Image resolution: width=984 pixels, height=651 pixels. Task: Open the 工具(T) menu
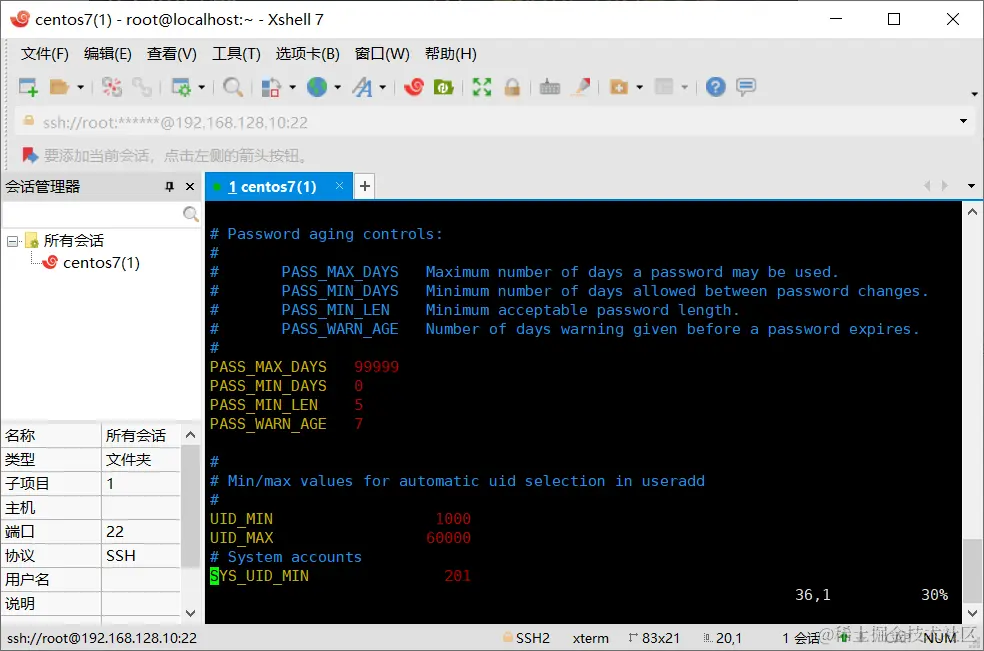(x=236, y=54)
